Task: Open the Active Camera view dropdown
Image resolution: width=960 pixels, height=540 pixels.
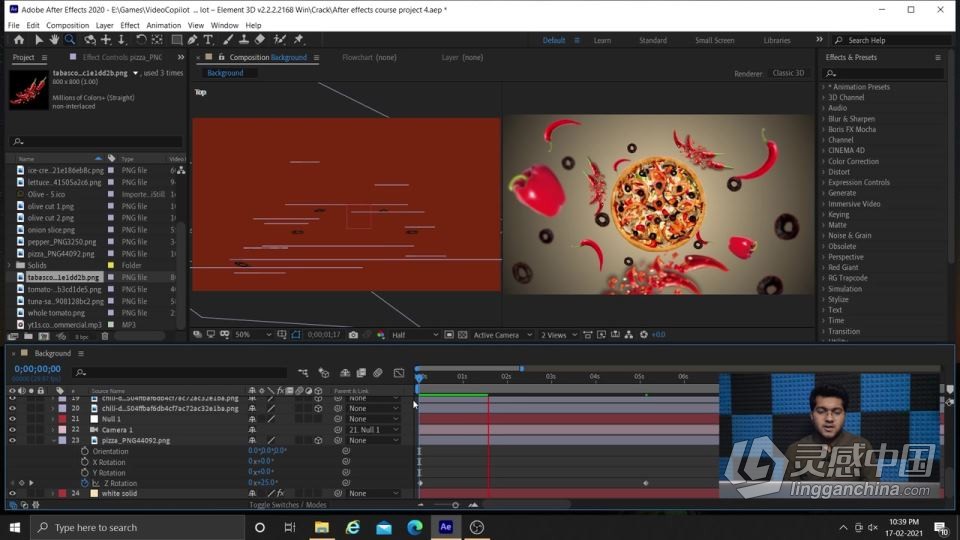Action: point(500,335)
